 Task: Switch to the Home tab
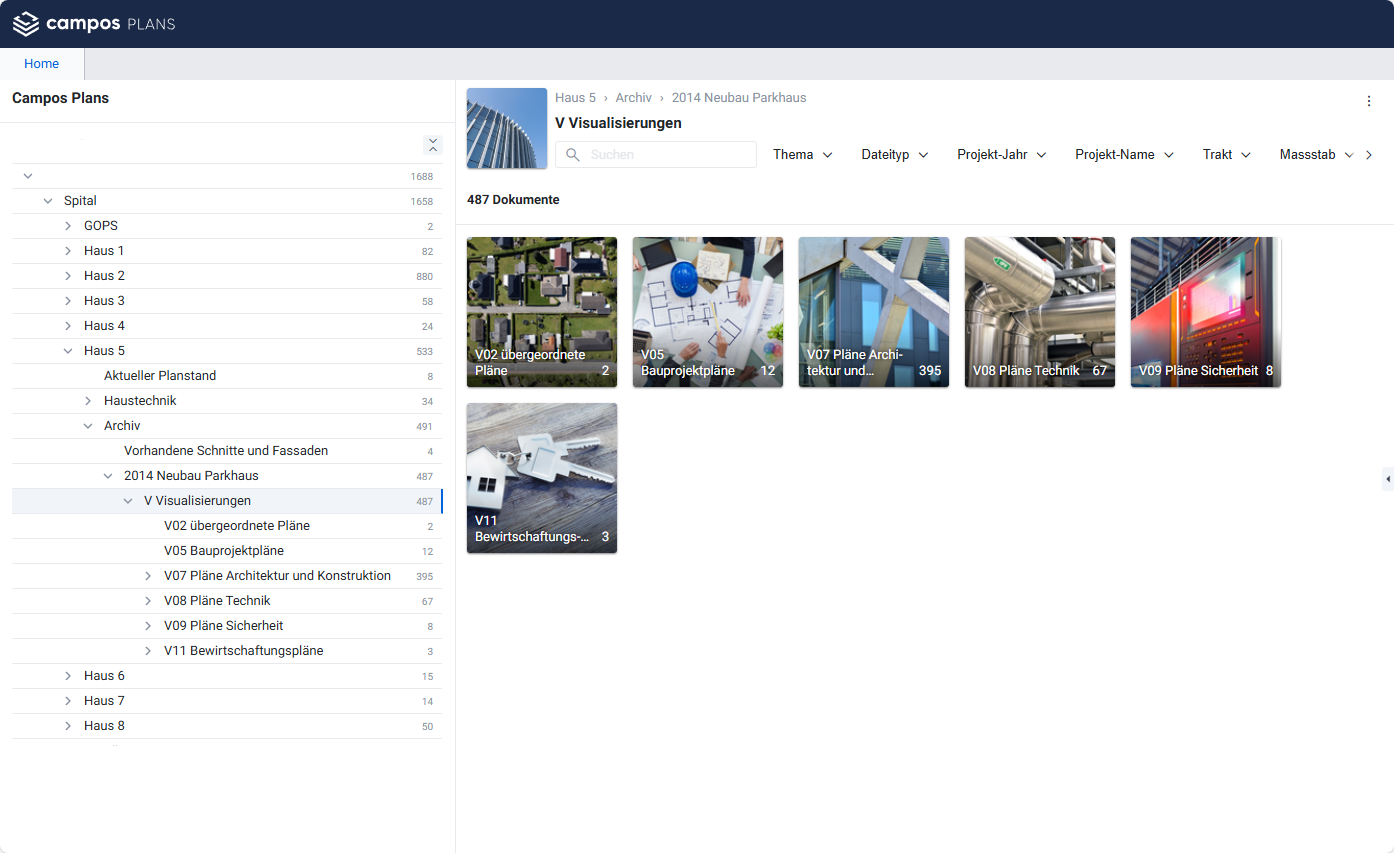click(x=42, y=64)
